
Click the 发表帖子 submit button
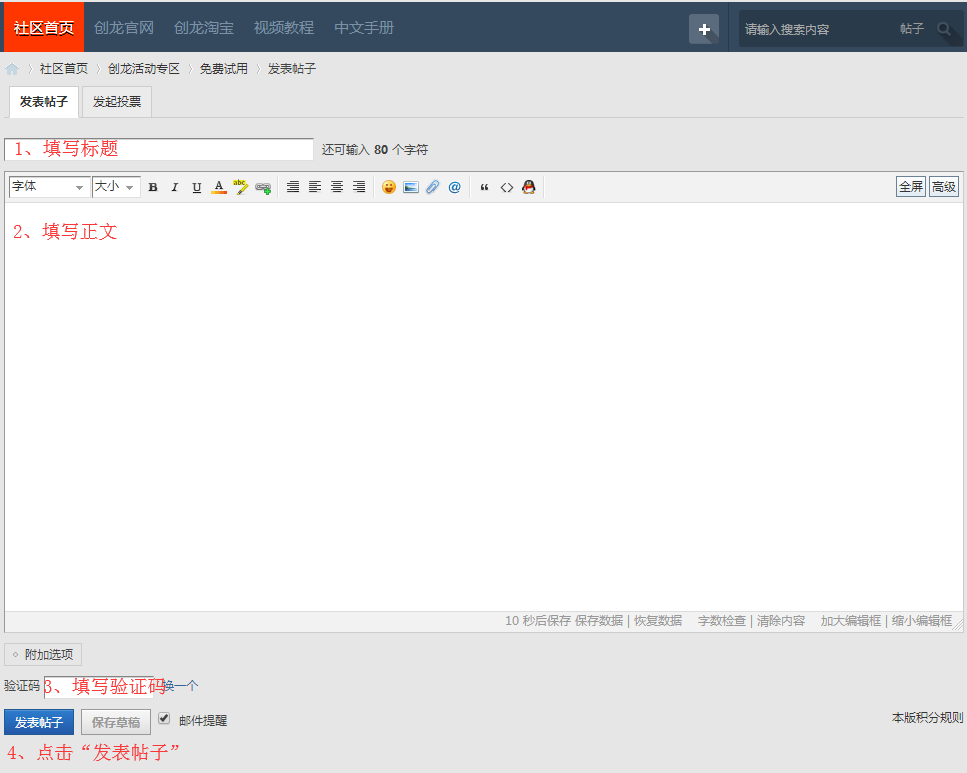click(x=39, y=722)
